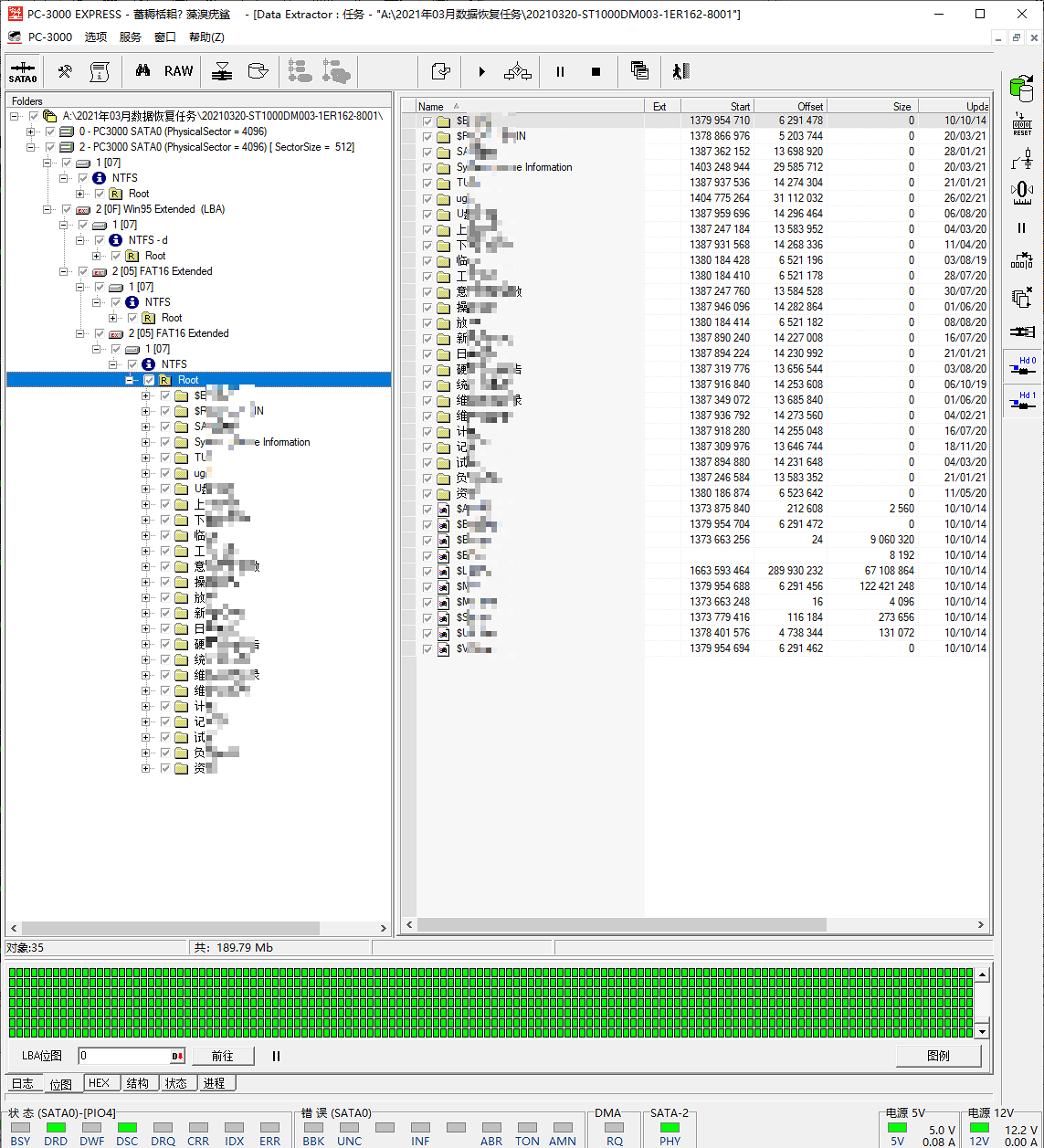Viewport: 1044px width, 1148px height.
Task: Toggle checkbox for NTFS - d partition
Action: pos(100,240)
